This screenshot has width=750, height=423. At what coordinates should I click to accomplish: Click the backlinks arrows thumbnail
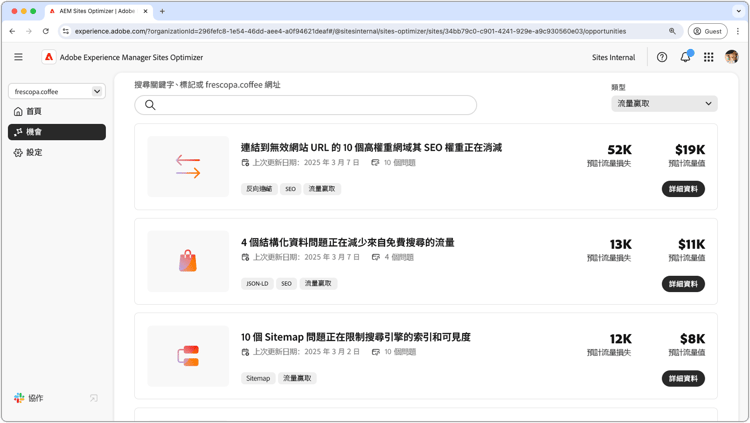coord(188,167)
